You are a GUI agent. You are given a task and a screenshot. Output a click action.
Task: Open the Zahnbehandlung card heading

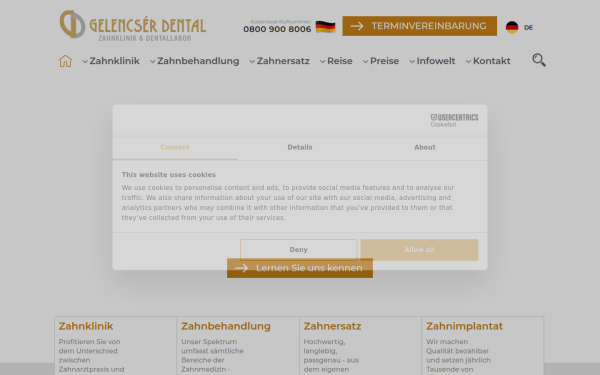tap(226, 326)
